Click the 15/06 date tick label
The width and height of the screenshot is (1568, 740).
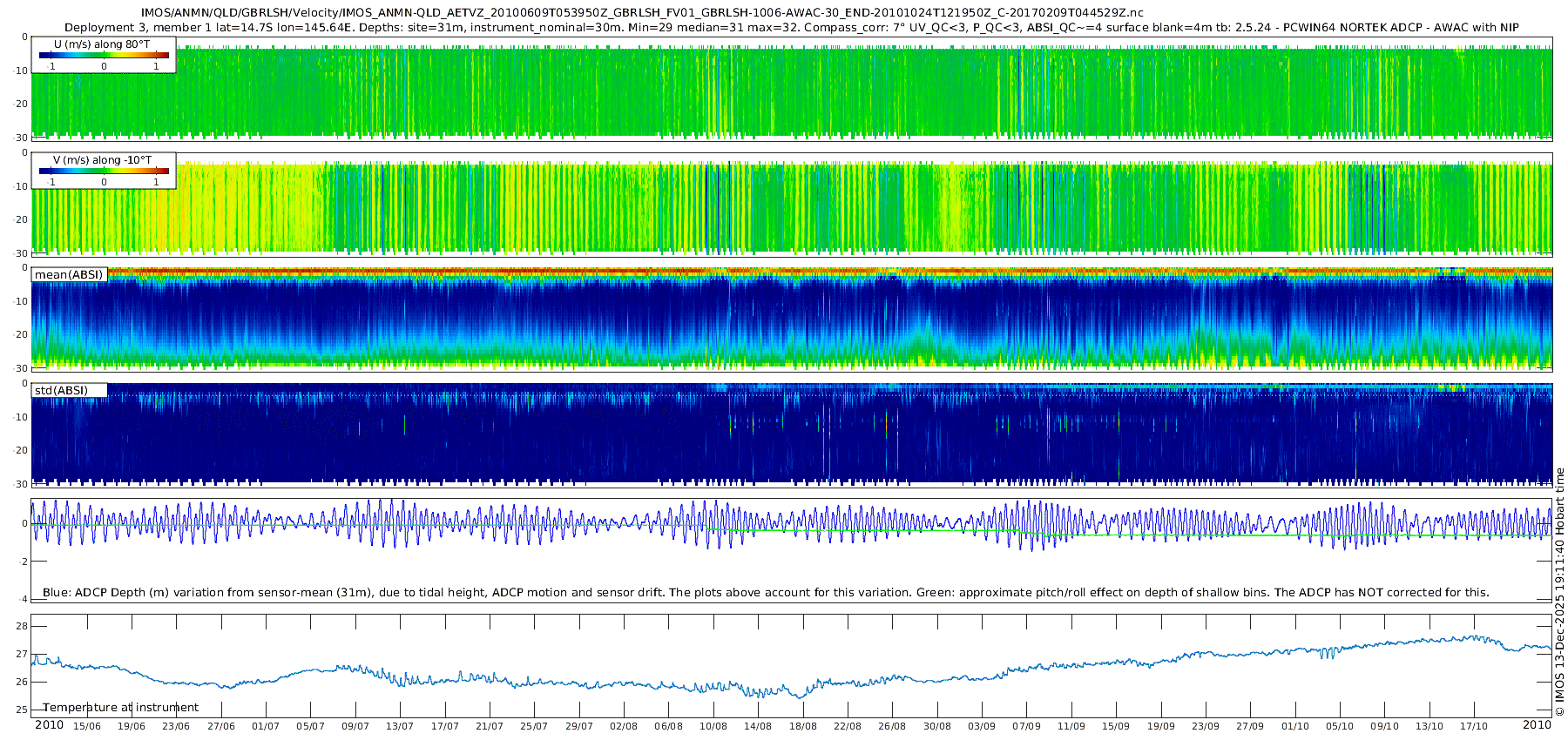[x=86, y=726]
